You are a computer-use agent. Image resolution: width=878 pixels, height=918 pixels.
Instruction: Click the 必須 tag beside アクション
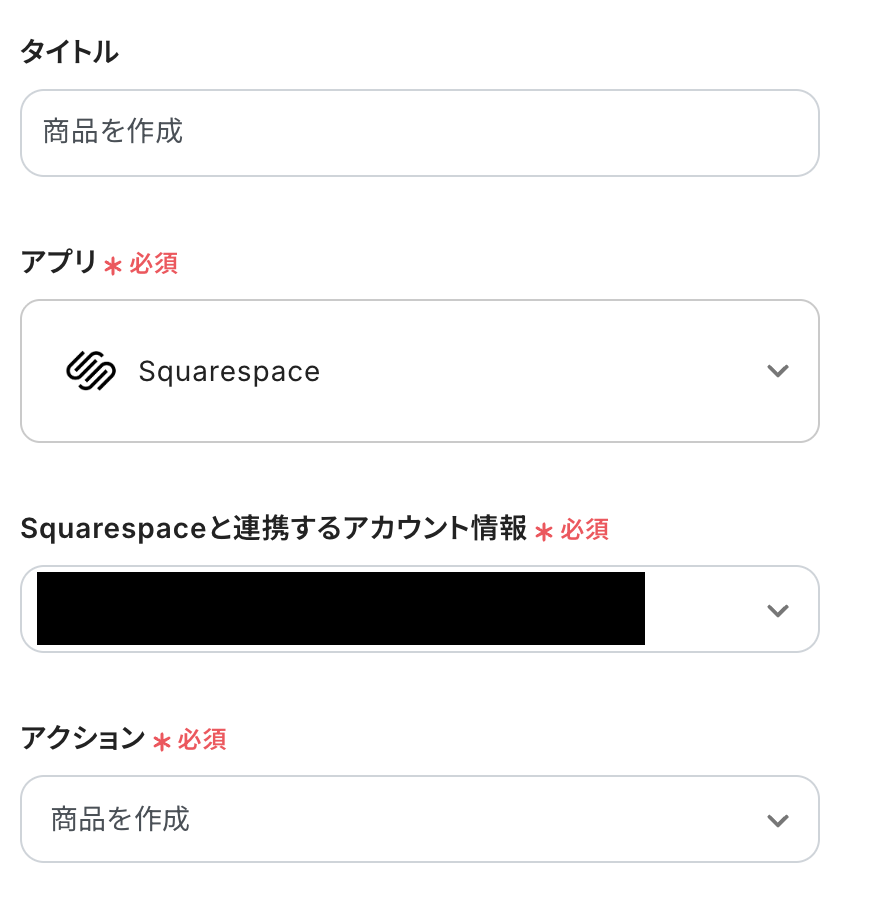202,740
